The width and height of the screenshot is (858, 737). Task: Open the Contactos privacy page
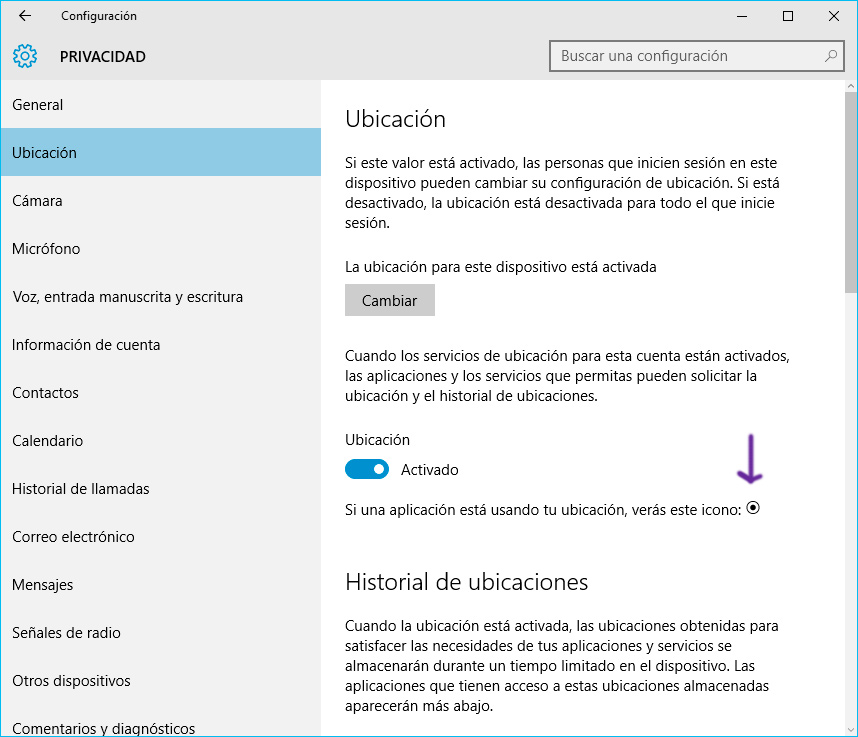45,393
